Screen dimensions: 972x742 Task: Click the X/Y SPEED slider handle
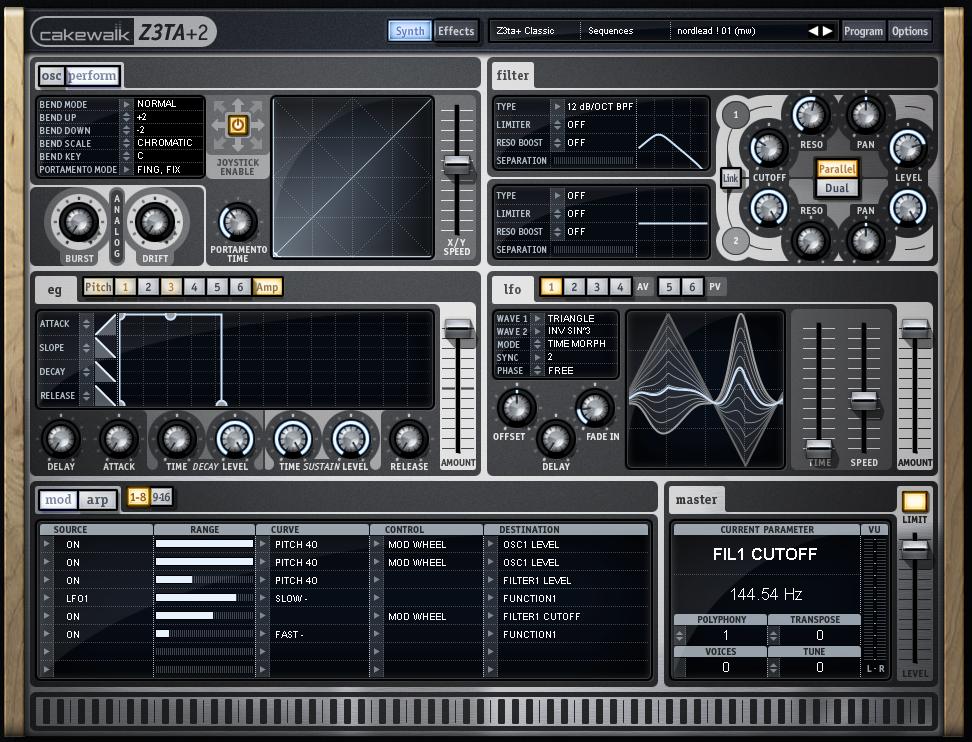tap(457, 165)
